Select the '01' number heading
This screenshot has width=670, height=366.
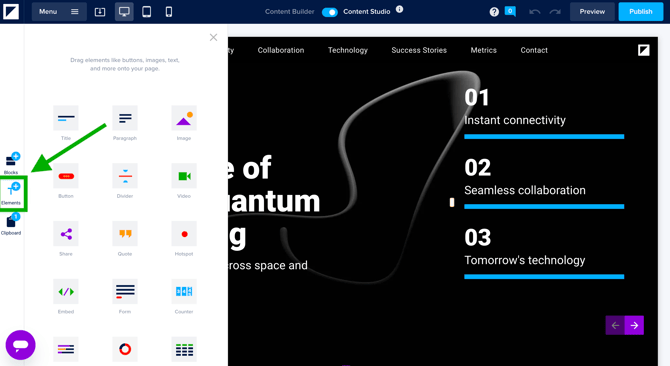[x=476, y=98]
